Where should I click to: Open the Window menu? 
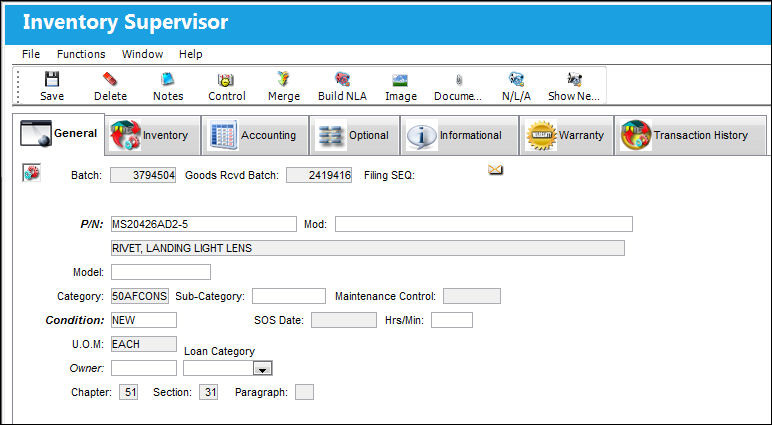point(142,54)
